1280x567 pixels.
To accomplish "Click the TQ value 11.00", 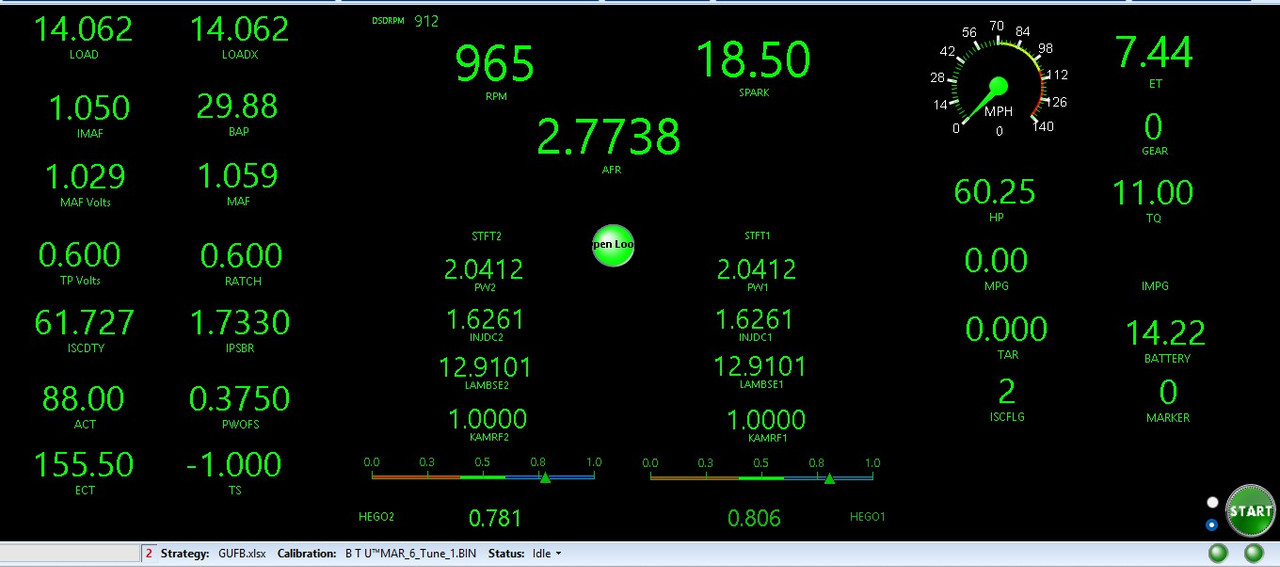I will click(1154, 192).
